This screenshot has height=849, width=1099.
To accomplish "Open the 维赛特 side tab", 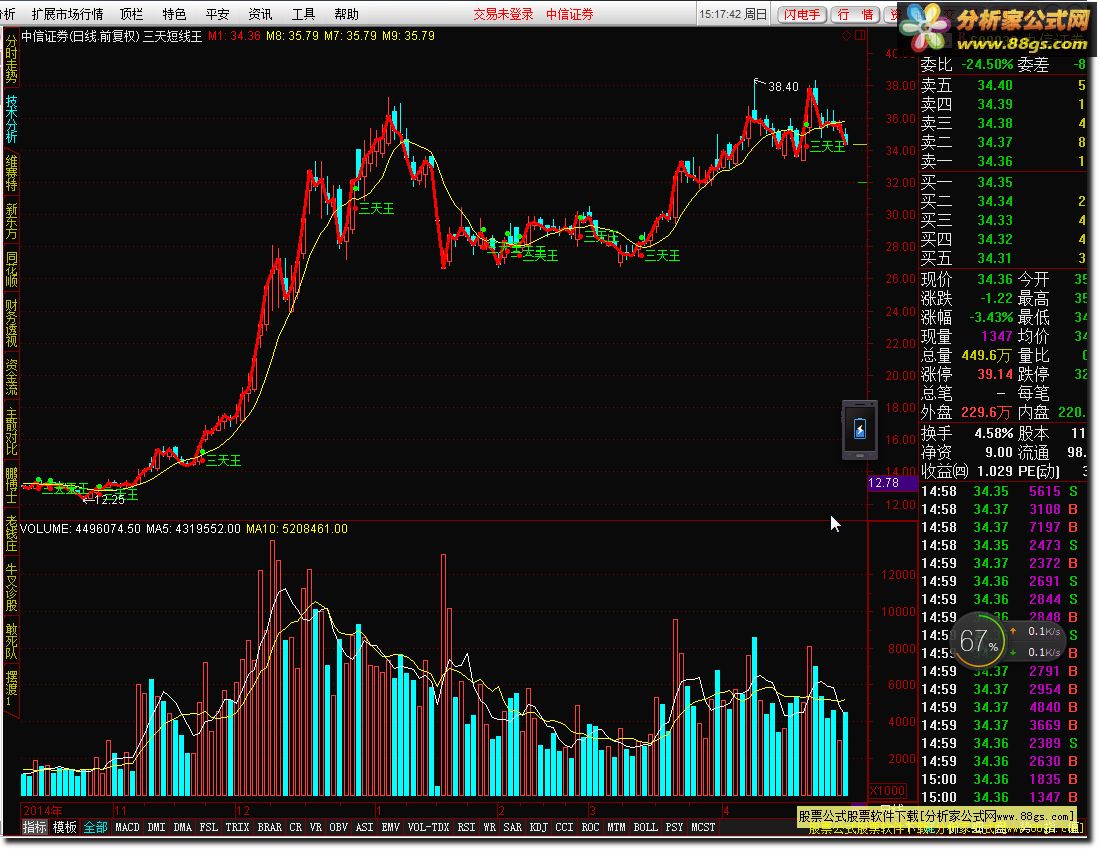I will [x=11, y=173].
